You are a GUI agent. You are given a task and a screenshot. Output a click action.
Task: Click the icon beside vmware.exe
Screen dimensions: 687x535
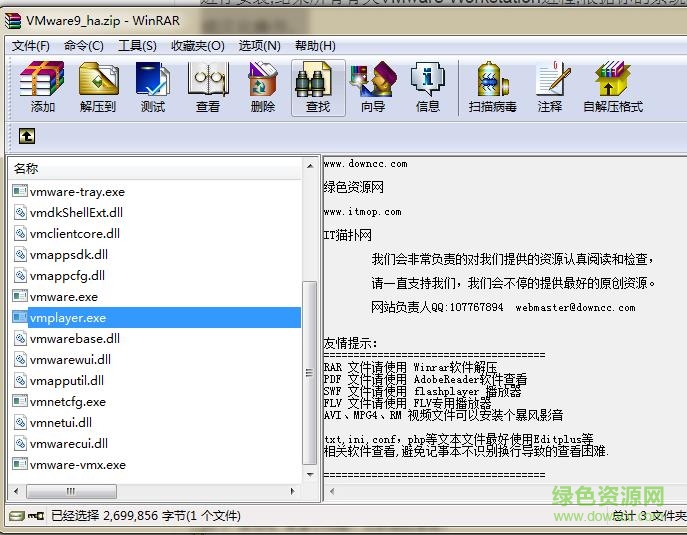pyautogui.click(x=20, y=296)
